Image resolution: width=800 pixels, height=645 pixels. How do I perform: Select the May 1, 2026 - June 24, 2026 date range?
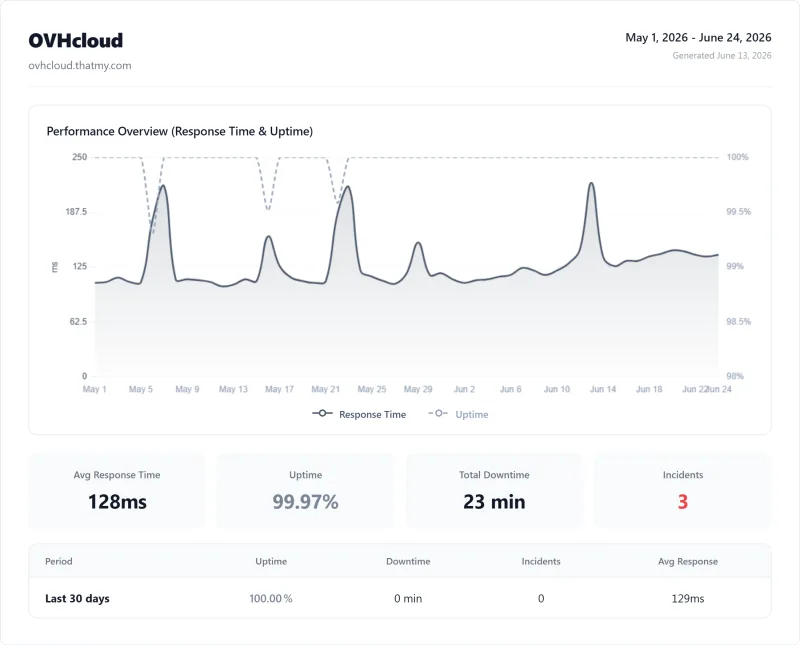click(x=698, y=38)
